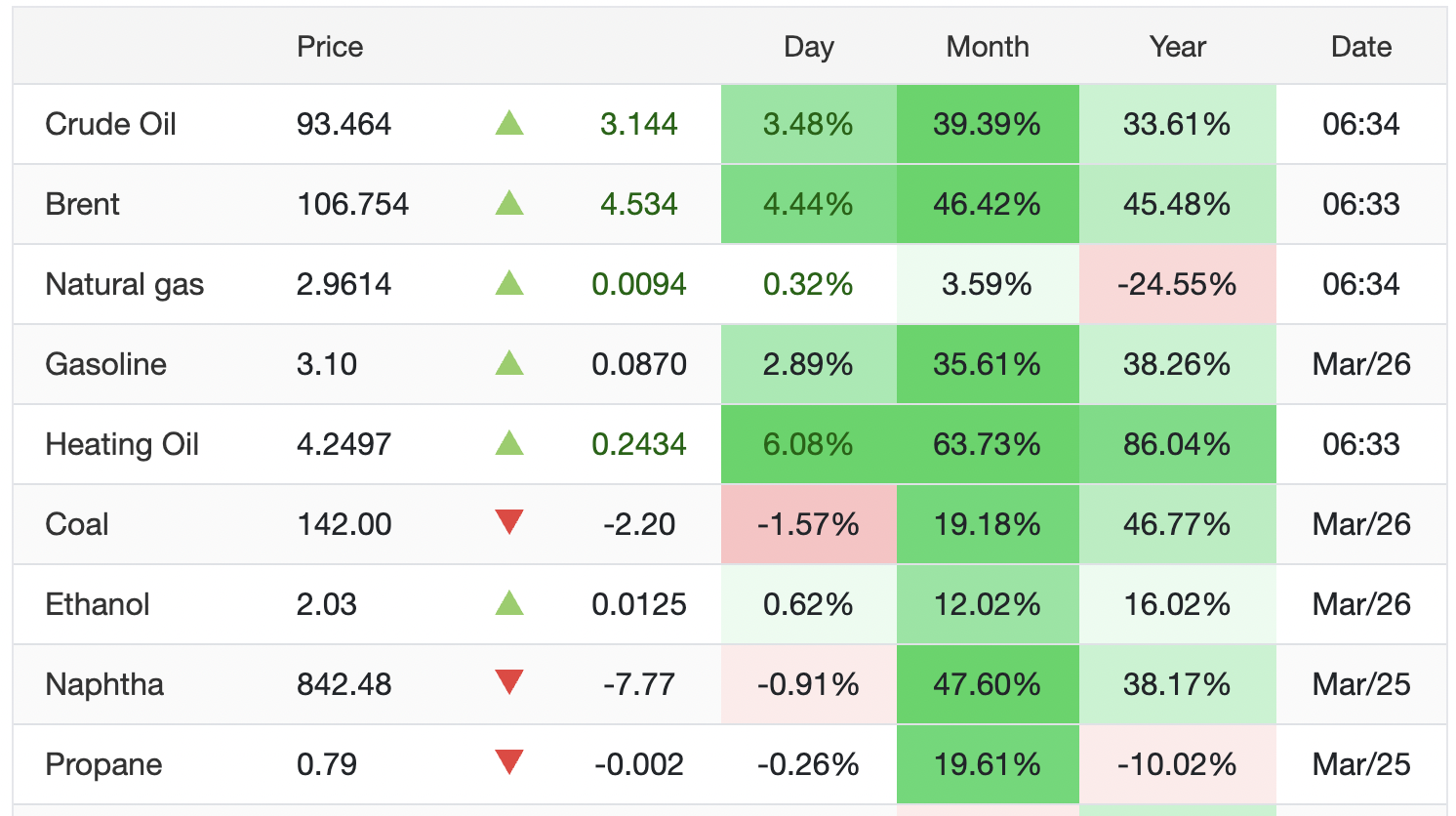Image resolution: width=1456 pixels, height=816 pixels.
Task: Click the Propane red down arrow
Action: [x=509, y=763]
